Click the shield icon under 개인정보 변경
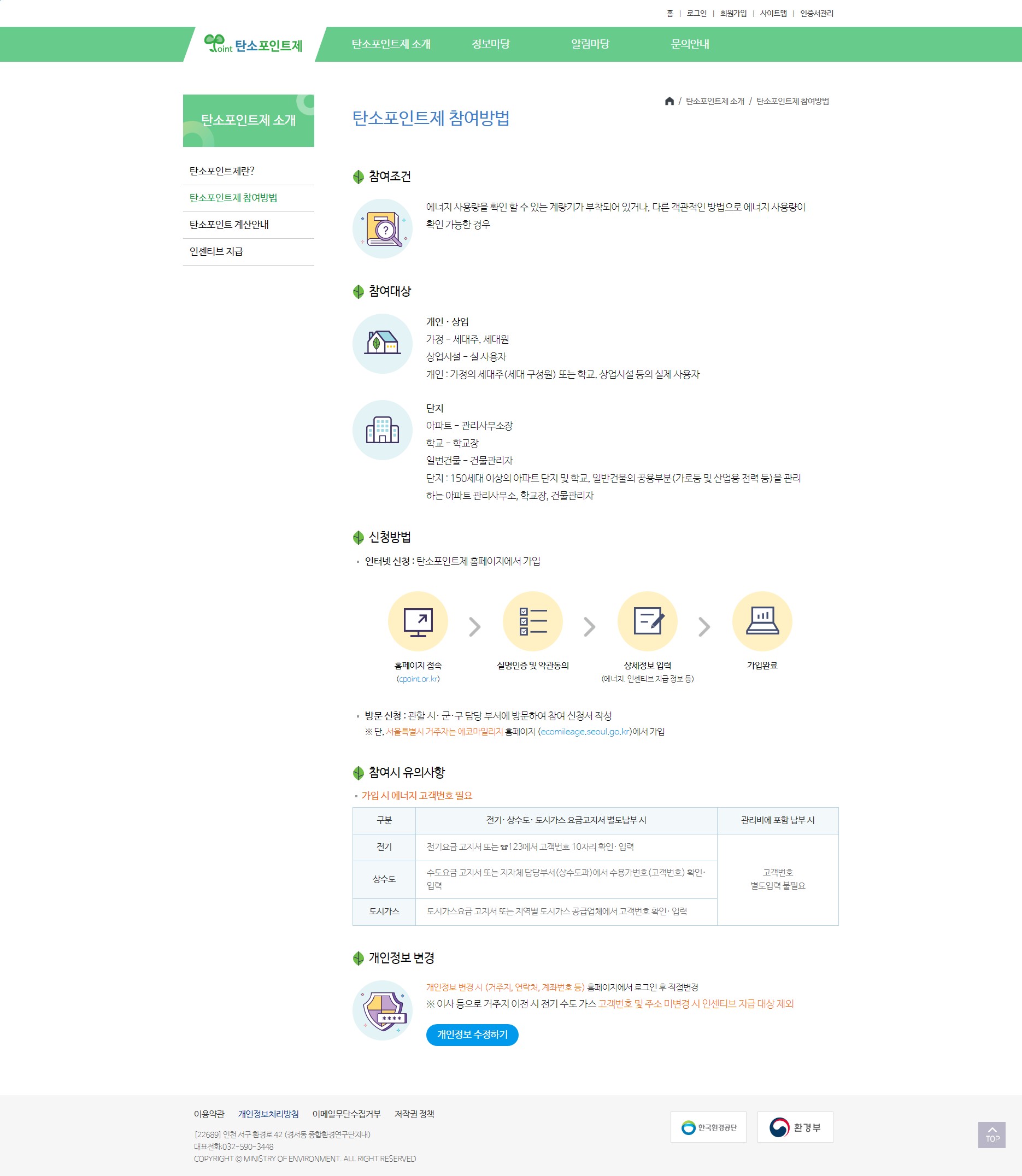The image size is (1022, 1176). (x=382, y=1010)
